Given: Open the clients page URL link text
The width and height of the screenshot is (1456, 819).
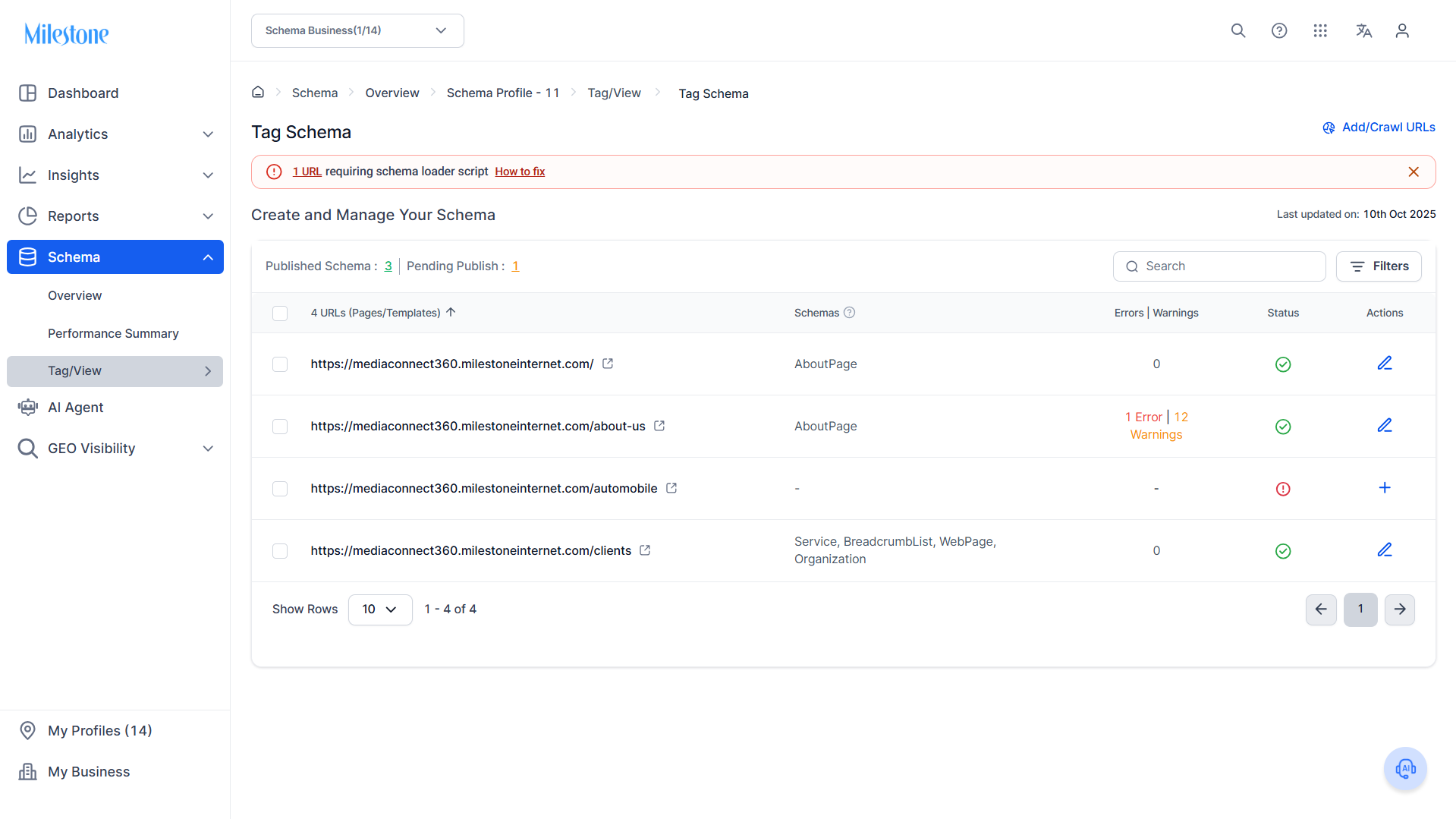Looking at the screenshot, I should [471, 550].
